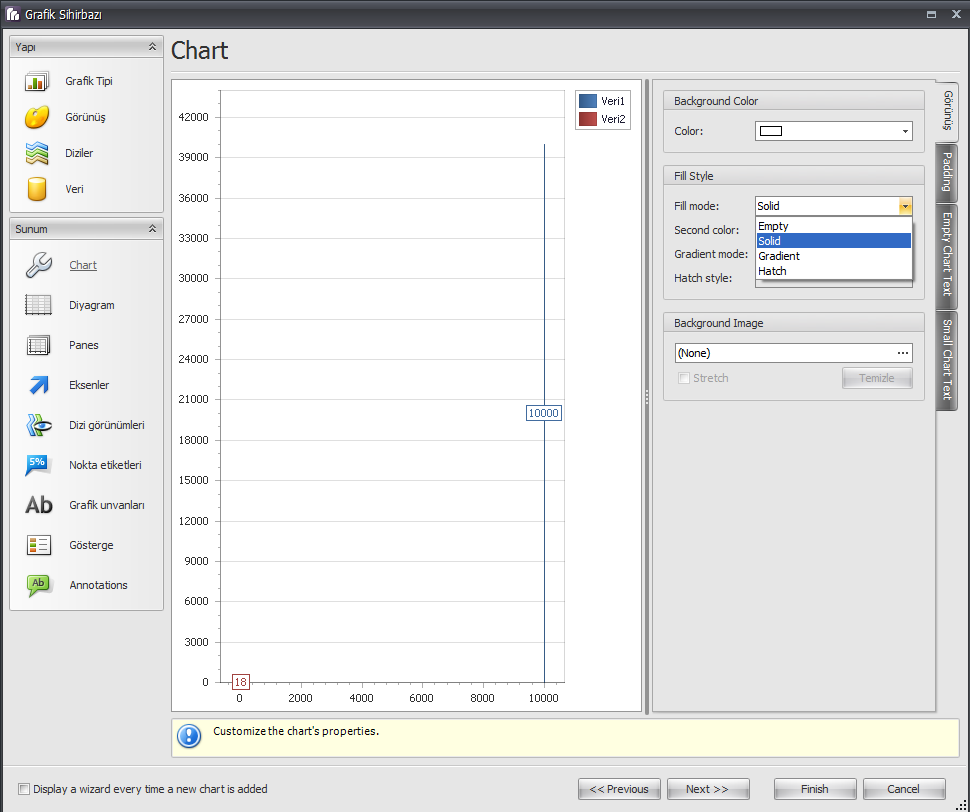
Task: Click the Finish button
Action: [815, 789]
